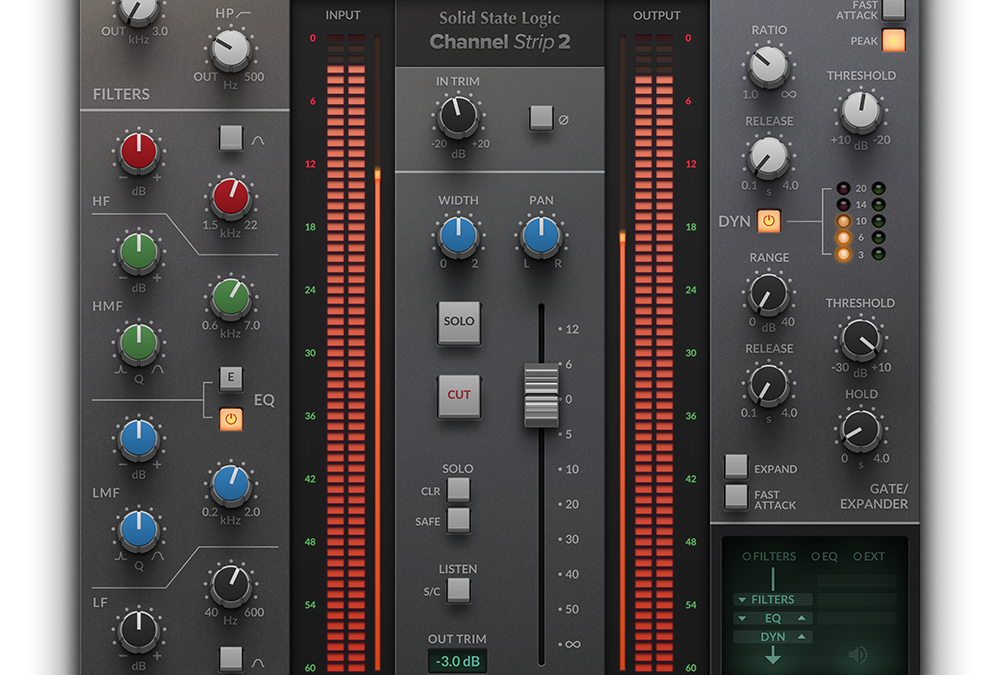Click the phase invert button

pyautogui.click(x=541, y=118)
